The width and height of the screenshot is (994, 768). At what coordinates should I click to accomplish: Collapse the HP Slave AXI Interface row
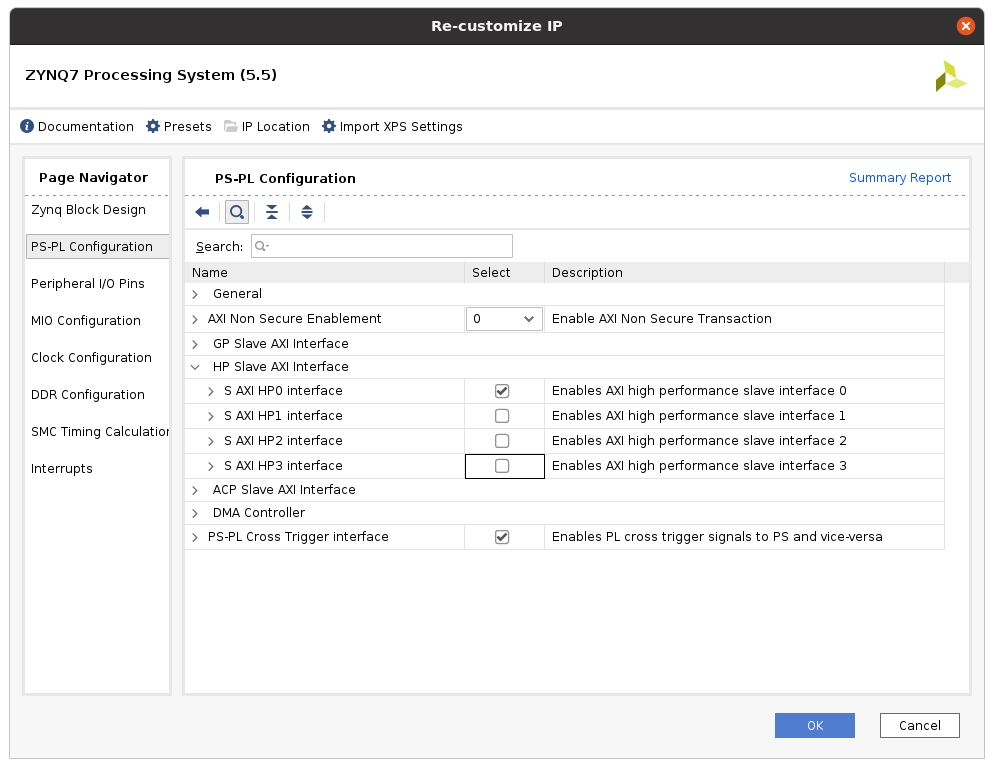click(195, 367)
